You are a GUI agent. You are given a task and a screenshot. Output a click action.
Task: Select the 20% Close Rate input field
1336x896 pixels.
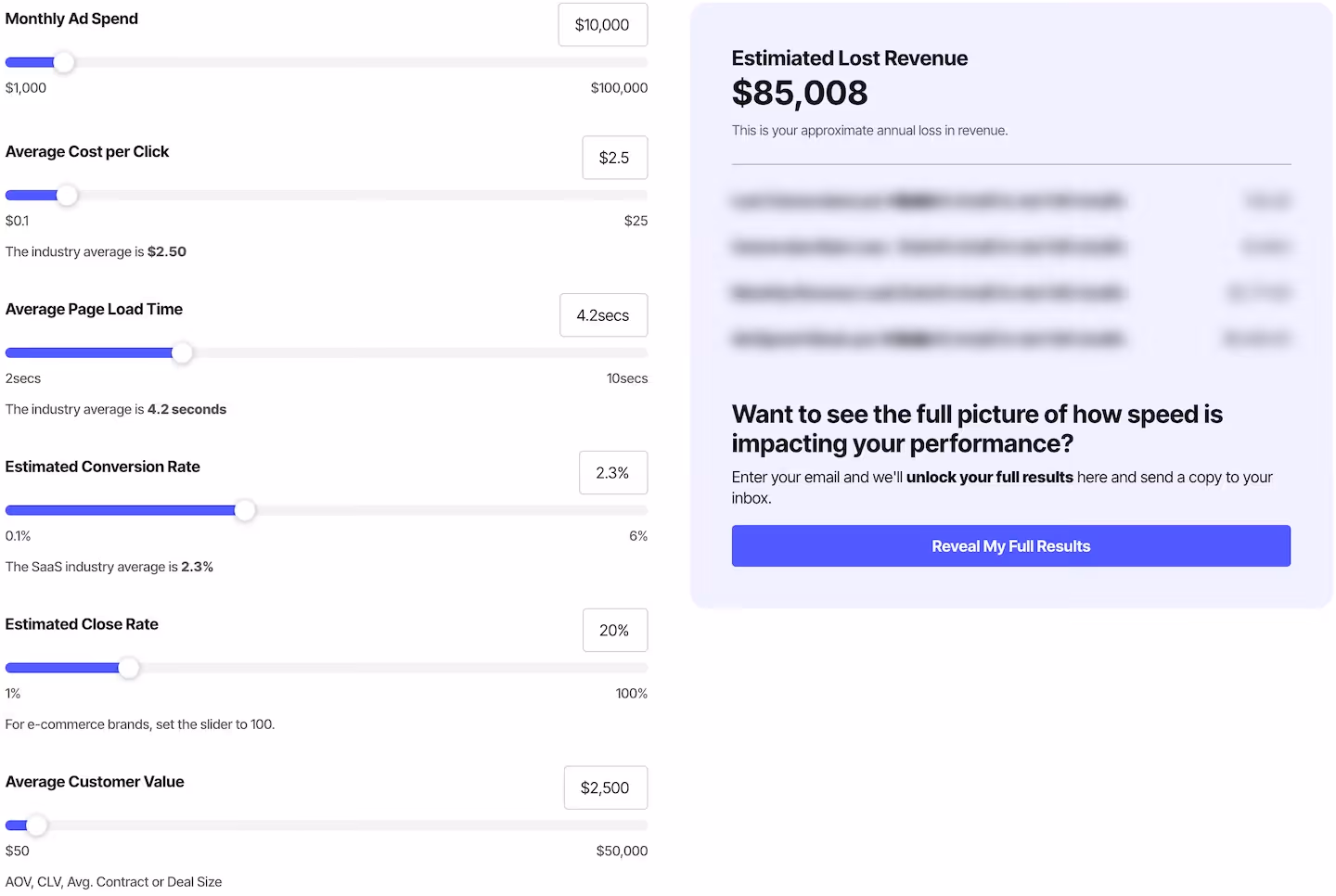click(614, 630)
